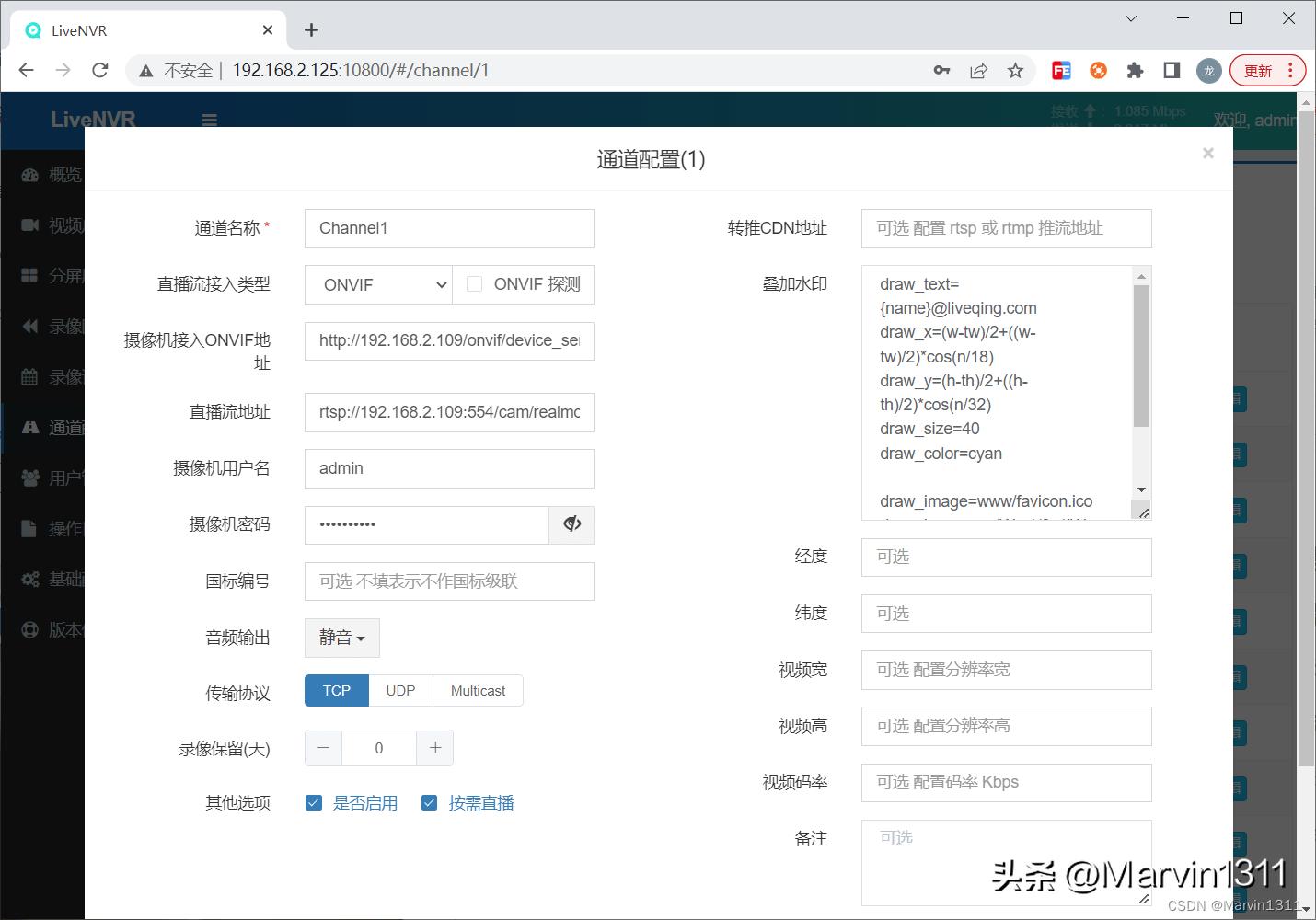Screen dimensions: 1316x920
Task: Go to 用户 user management via sidebar icon
Action: [29, 476]
